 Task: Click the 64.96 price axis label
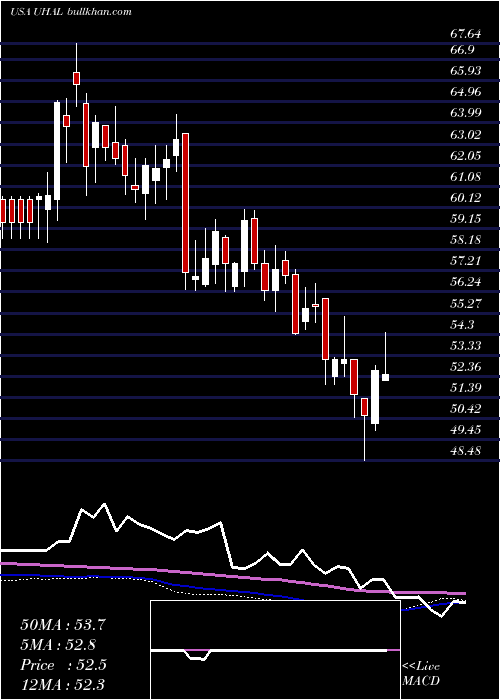(466, 92)
